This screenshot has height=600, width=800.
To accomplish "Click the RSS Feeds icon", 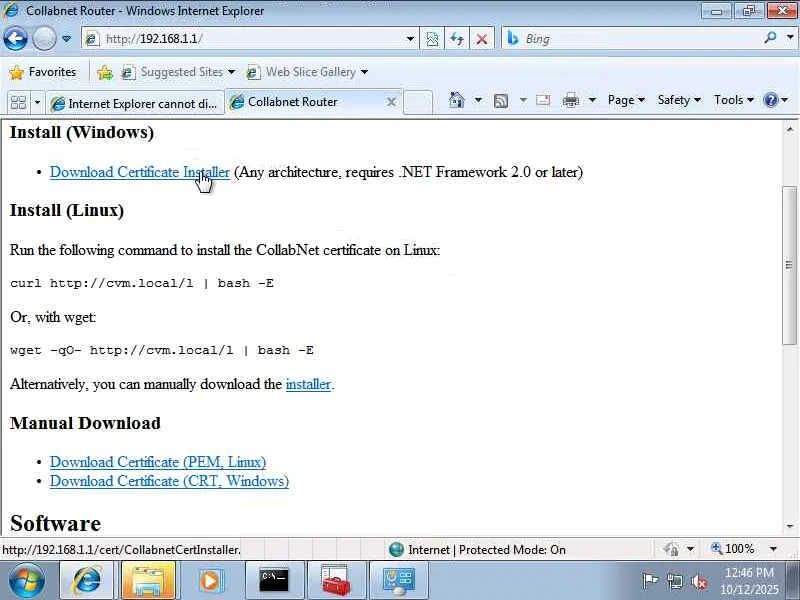I will pos(501,101).
